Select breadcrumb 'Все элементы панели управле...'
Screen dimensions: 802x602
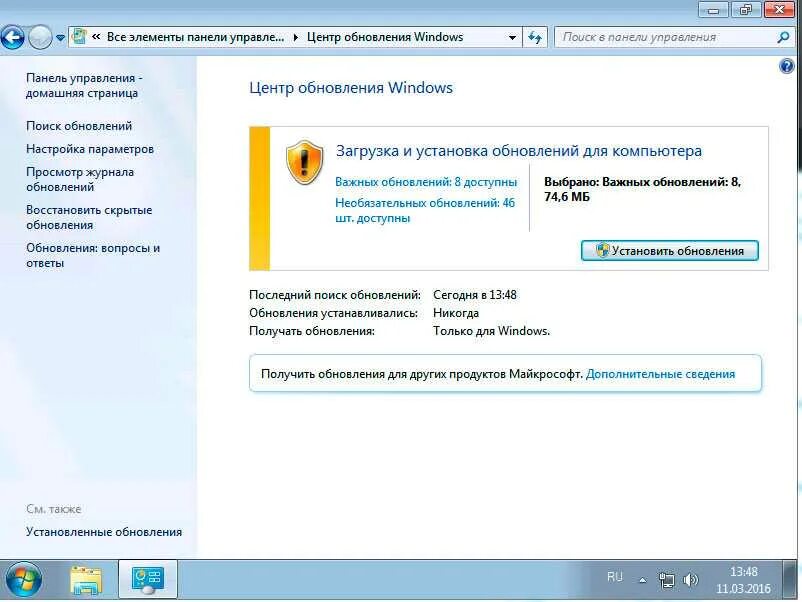tap(195, 37)
